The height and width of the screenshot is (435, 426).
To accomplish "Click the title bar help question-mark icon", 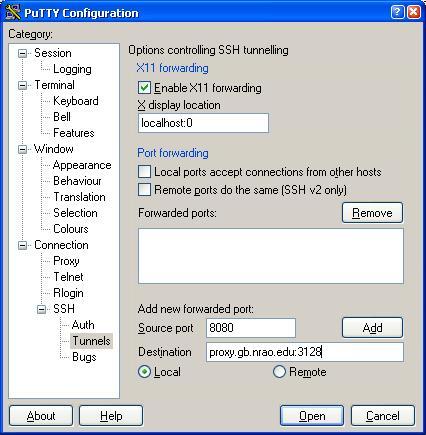I will [397, 12].
